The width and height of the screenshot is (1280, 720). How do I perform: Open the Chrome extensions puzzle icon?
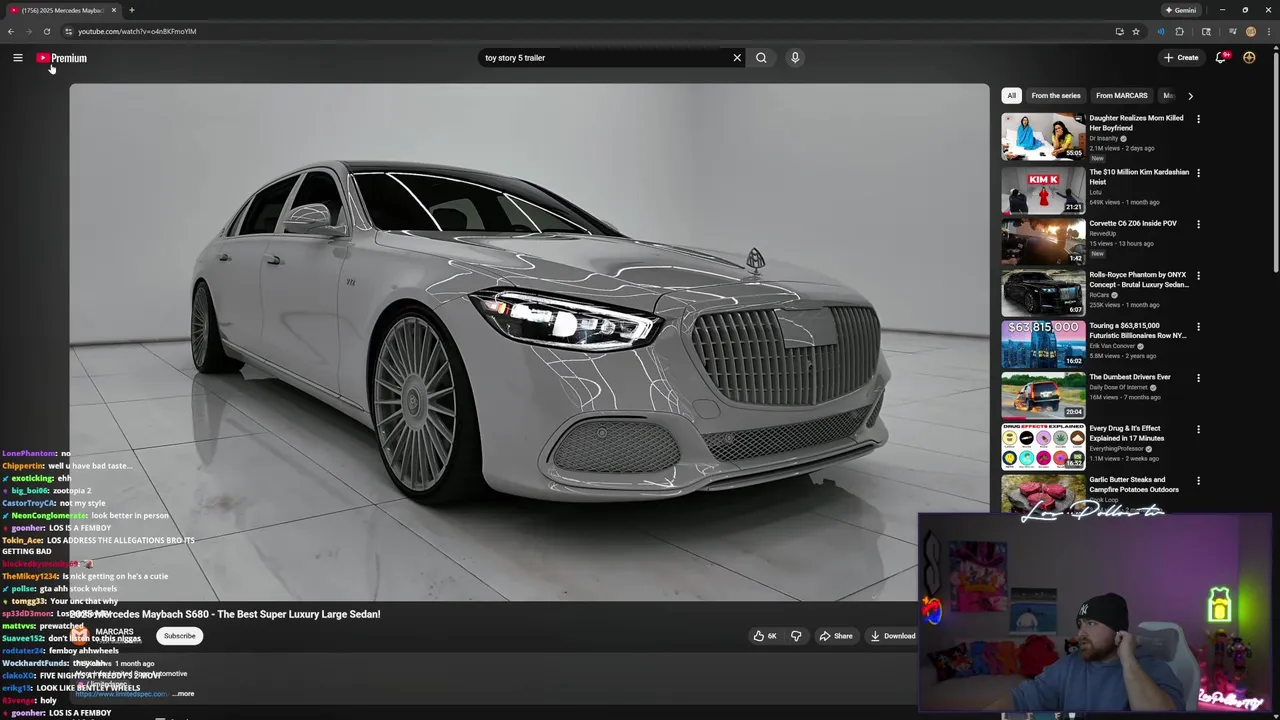1179,31
